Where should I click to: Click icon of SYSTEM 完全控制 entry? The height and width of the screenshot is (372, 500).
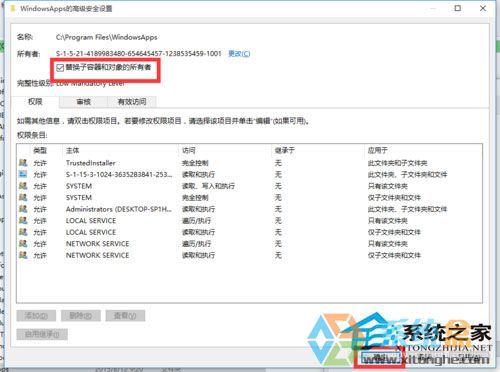click(x=23, y=197)
